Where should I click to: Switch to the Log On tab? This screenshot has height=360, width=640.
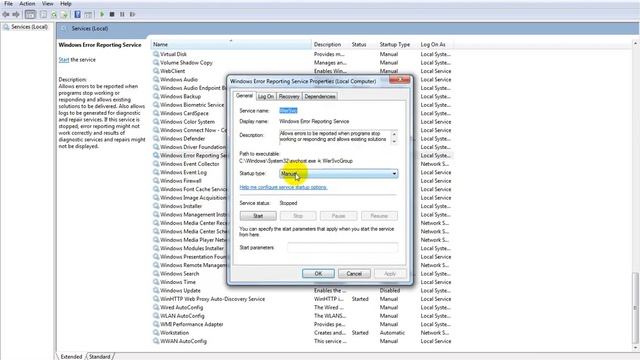click(266, 96)
